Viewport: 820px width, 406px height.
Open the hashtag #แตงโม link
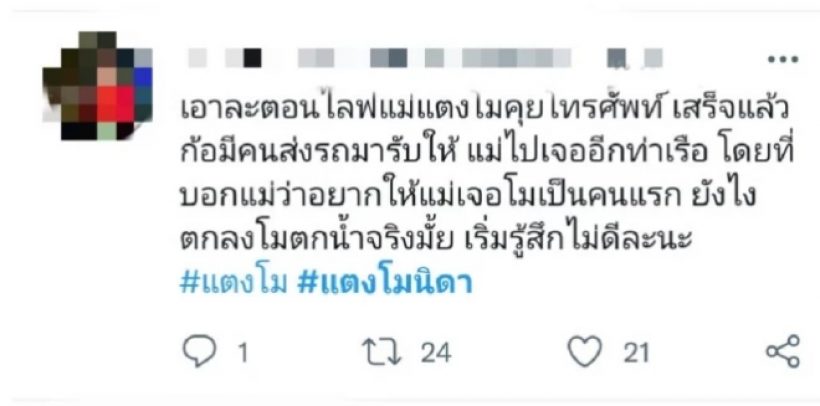(x=234, y=283)
